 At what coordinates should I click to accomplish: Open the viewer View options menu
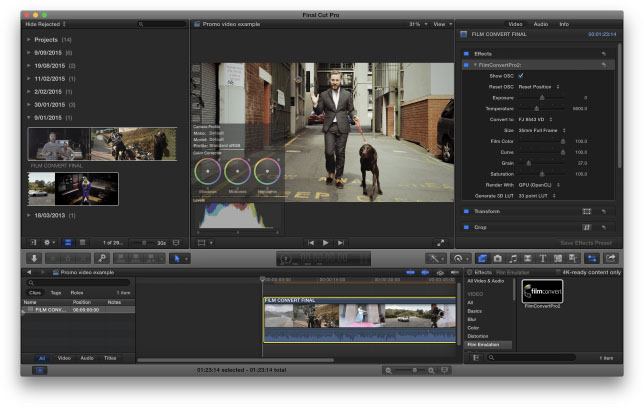click(442, 24)
